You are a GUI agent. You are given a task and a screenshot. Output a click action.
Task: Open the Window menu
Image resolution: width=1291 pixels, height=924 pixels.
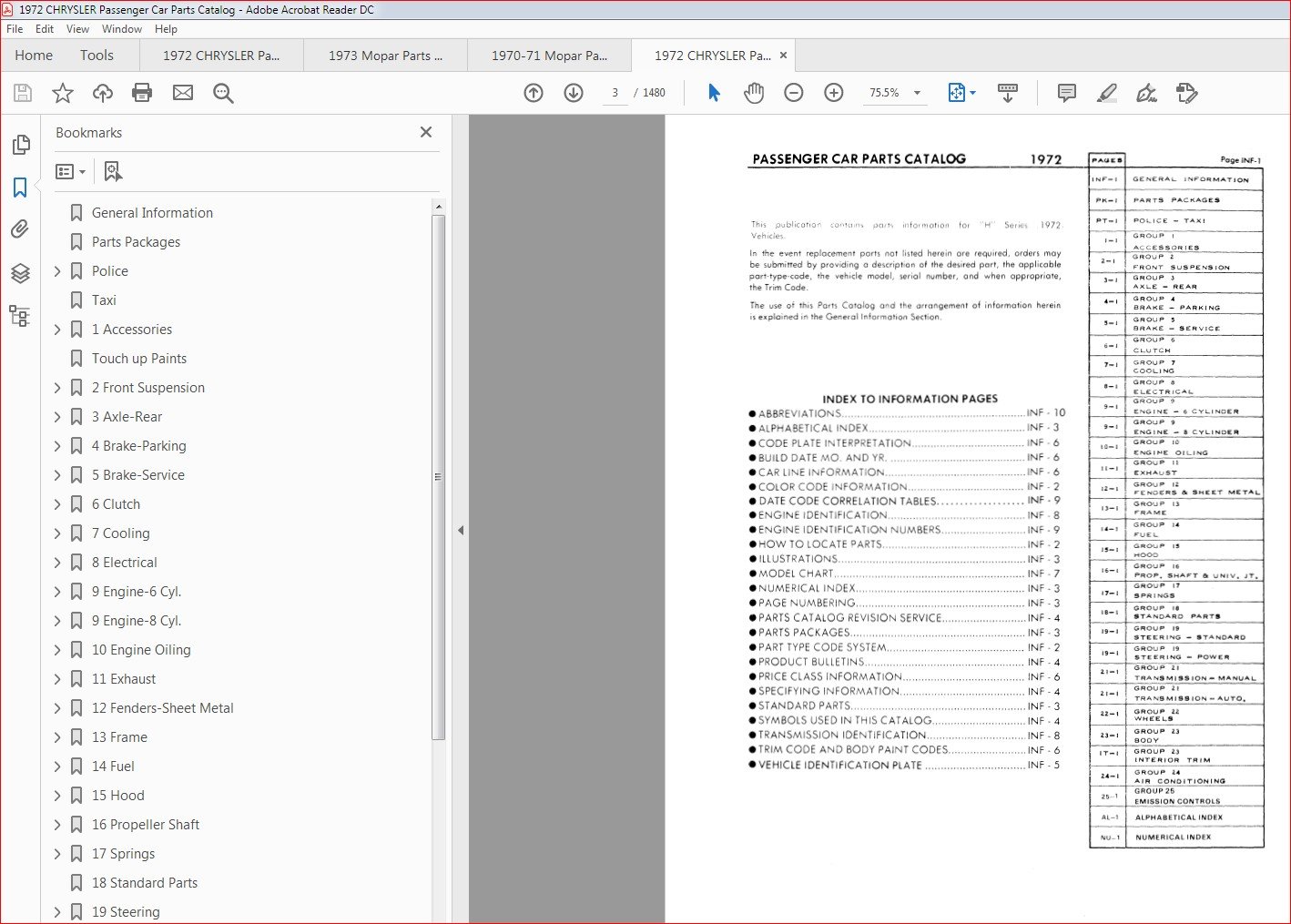[x=122, y=29]
